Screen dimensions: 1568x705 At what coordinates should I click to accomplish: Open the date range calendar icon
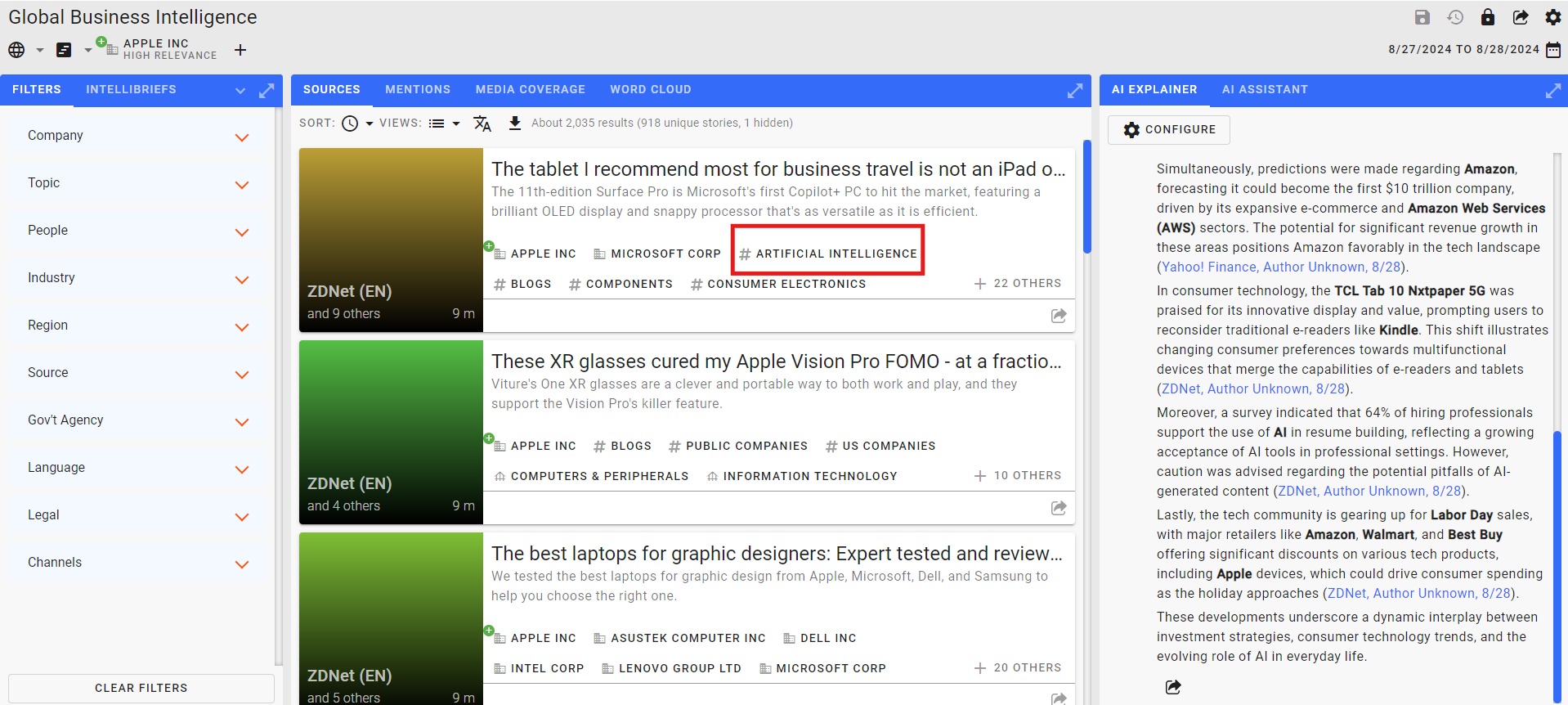1553,50
